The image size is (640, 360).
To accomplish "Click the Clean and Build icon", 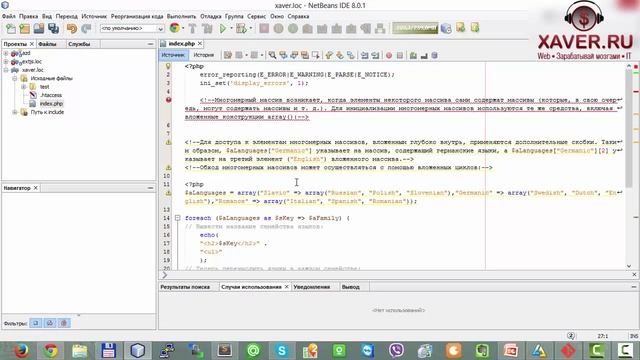I will (x=207, y=29).
